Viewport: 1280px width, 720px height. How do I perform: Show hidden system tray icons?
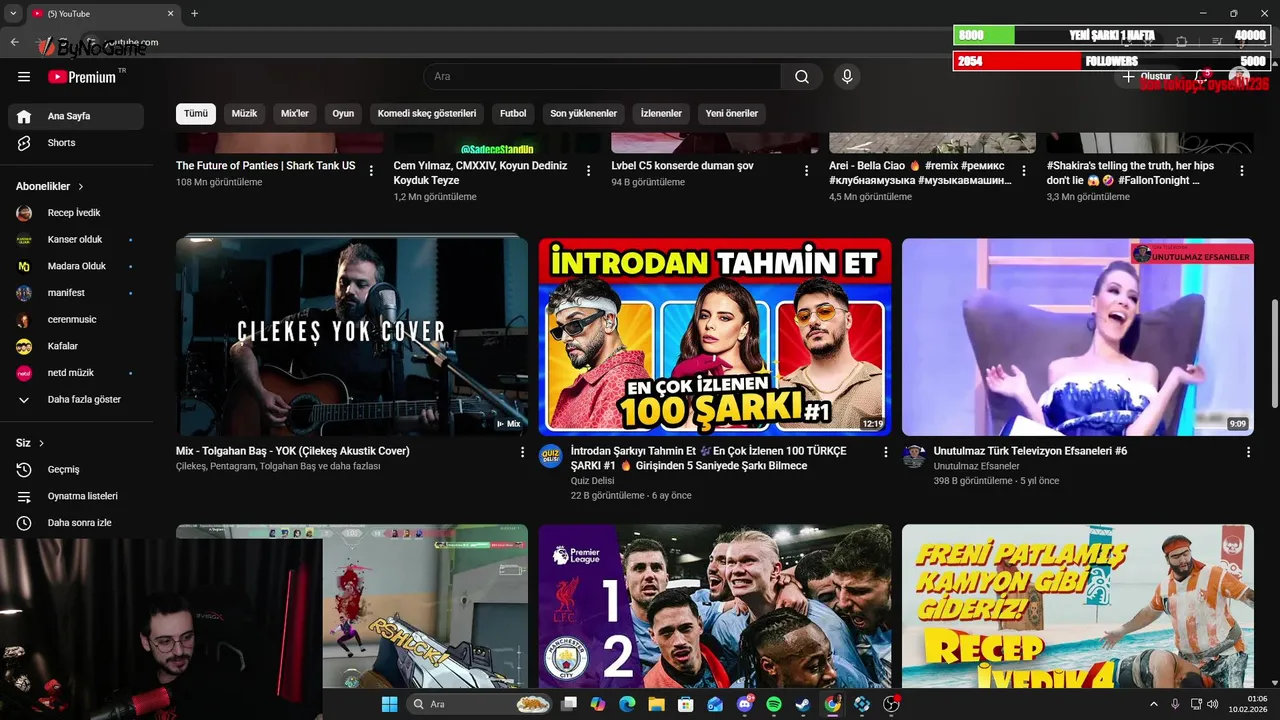[x=1153, y=704]
